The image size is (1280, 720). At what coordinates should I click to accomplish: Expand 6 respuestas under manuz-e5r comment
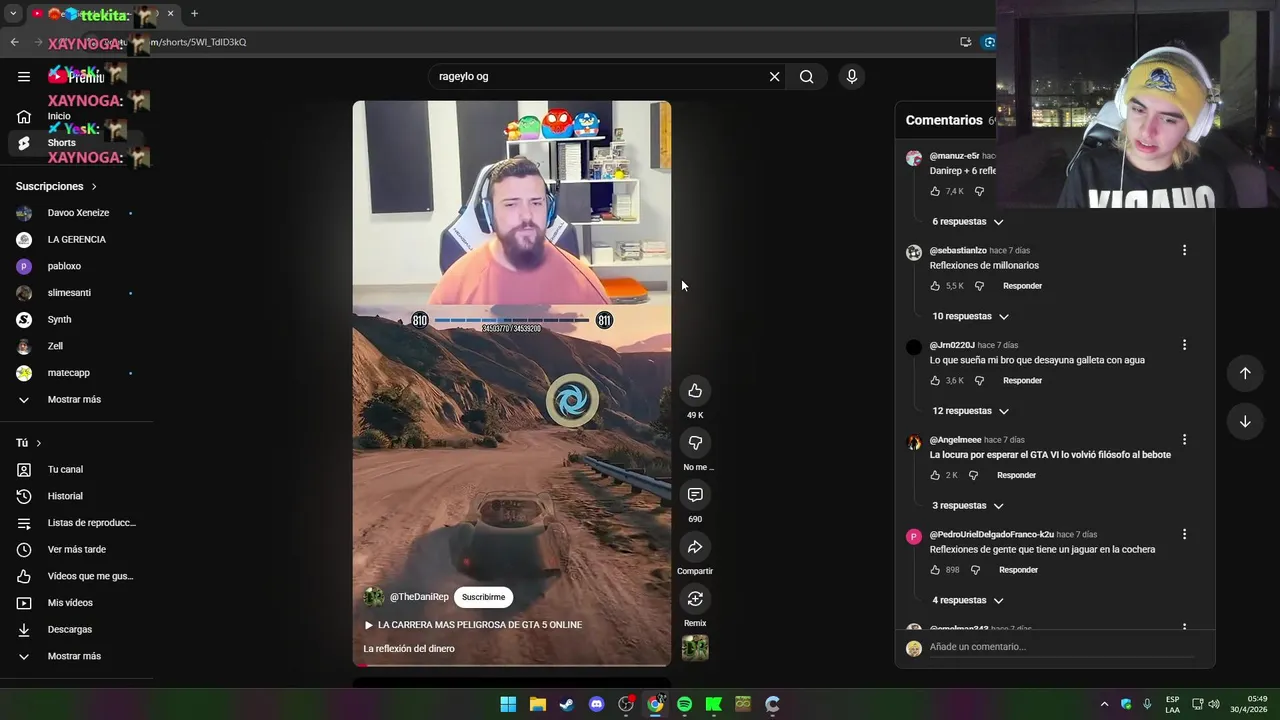968,222
